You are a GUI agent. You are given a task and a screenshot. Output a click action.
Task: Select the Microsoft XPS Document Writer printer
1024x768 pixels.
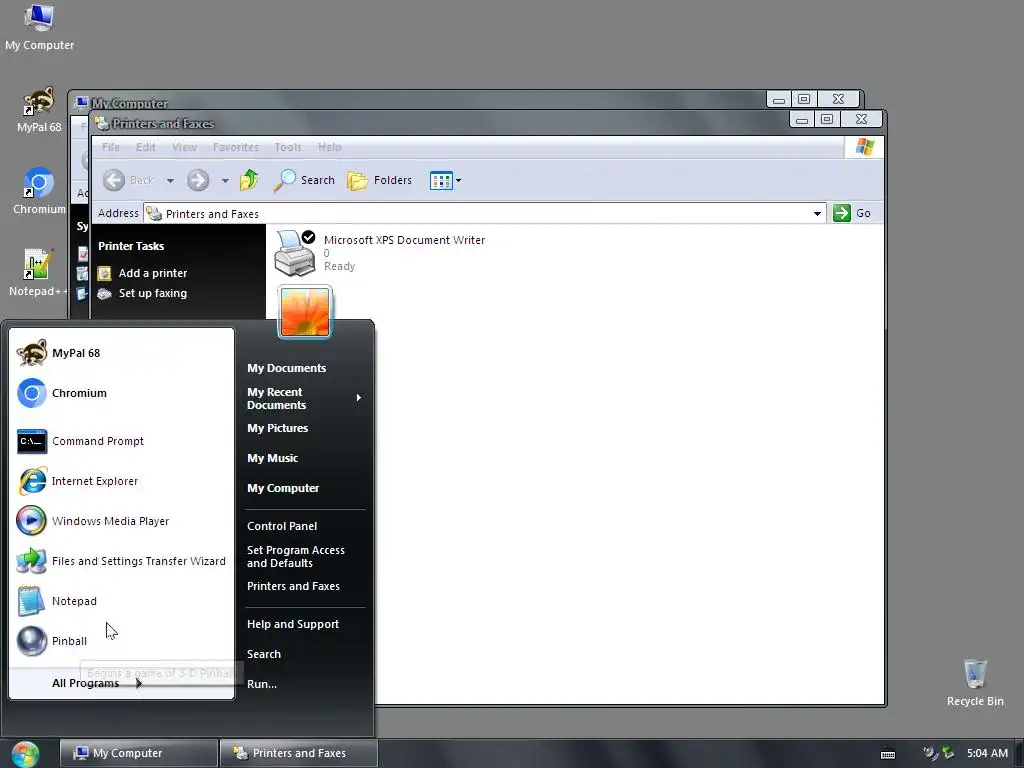379,253
